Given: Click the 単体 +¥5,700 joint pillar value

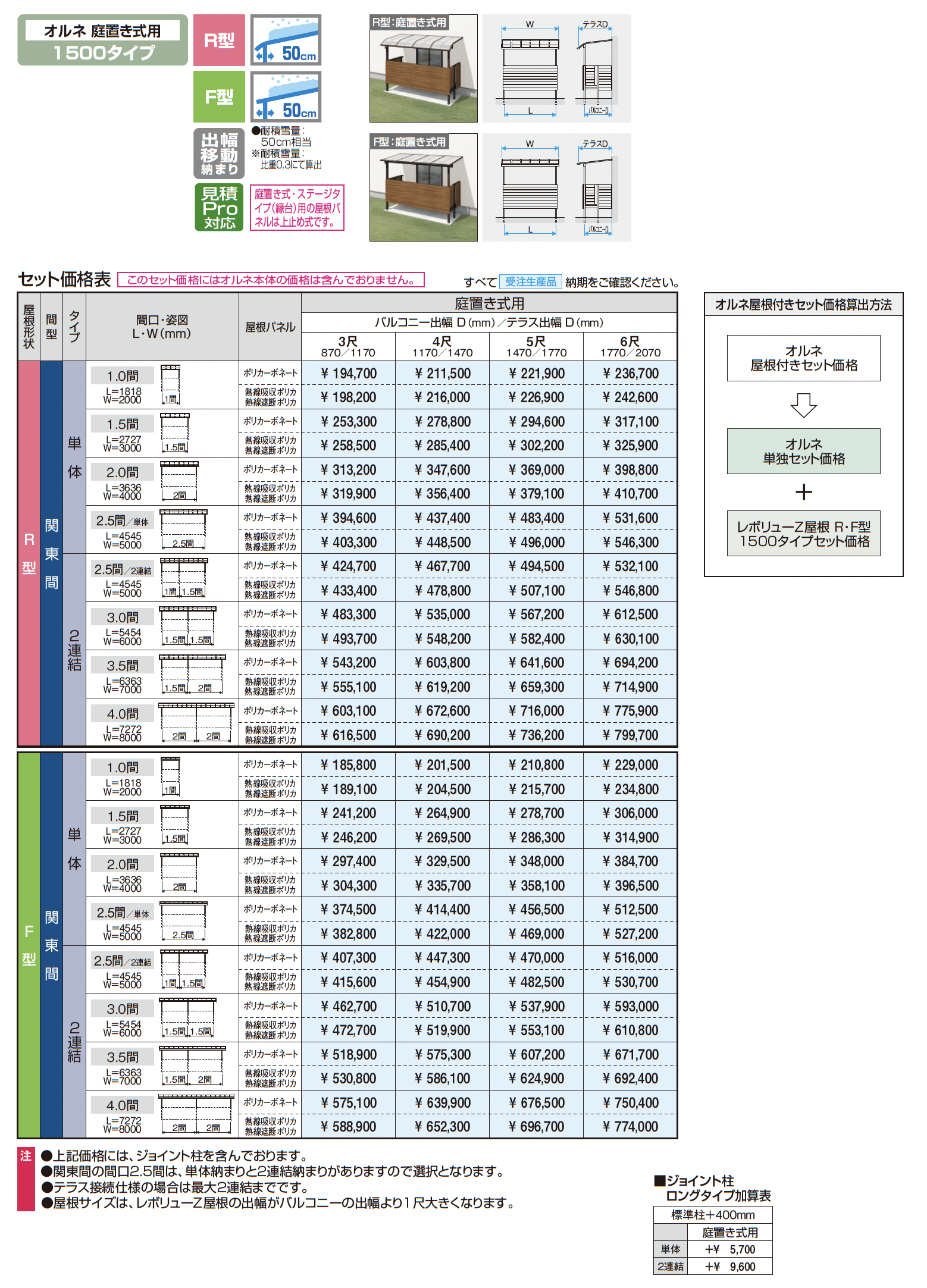Looking at the screenshot, I should click(x=729, y=1249).
